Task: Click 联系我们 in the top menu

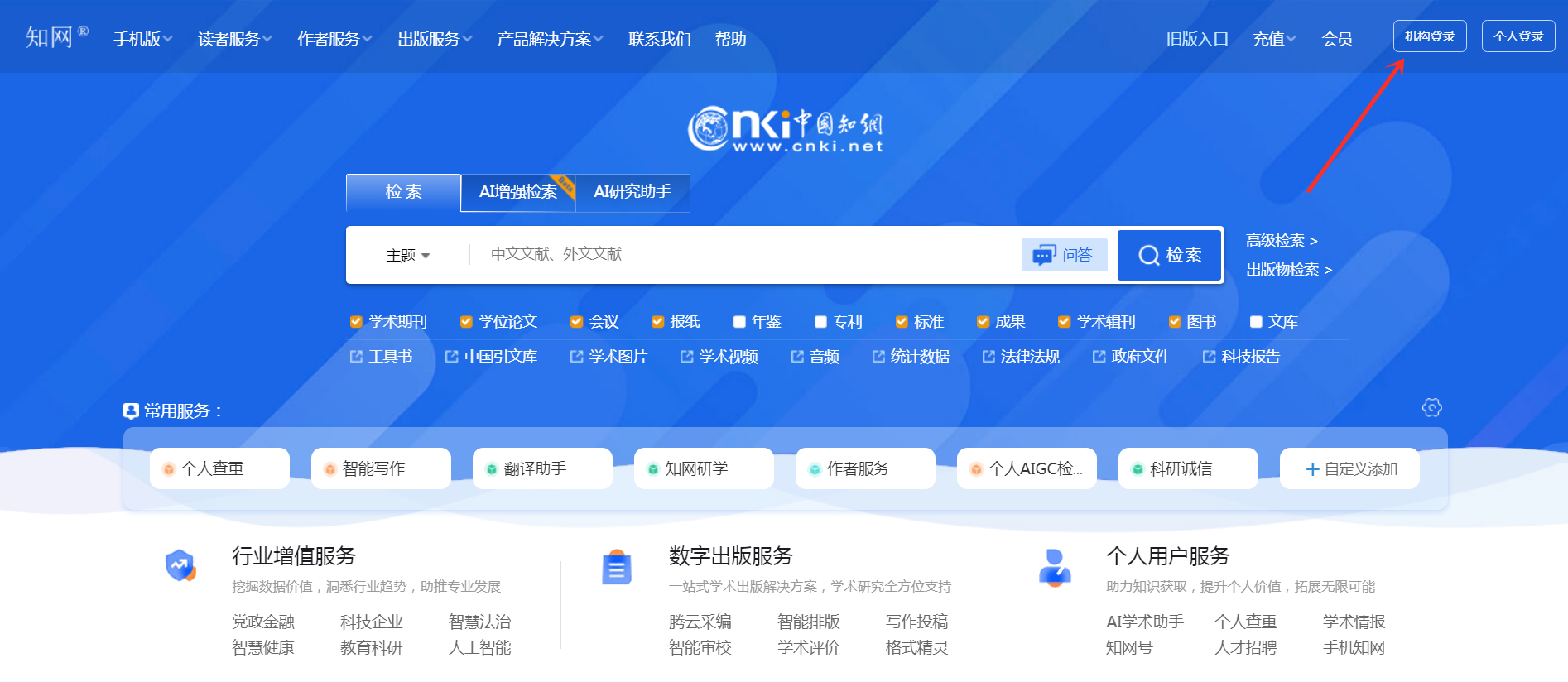Action: pos(660,39)
